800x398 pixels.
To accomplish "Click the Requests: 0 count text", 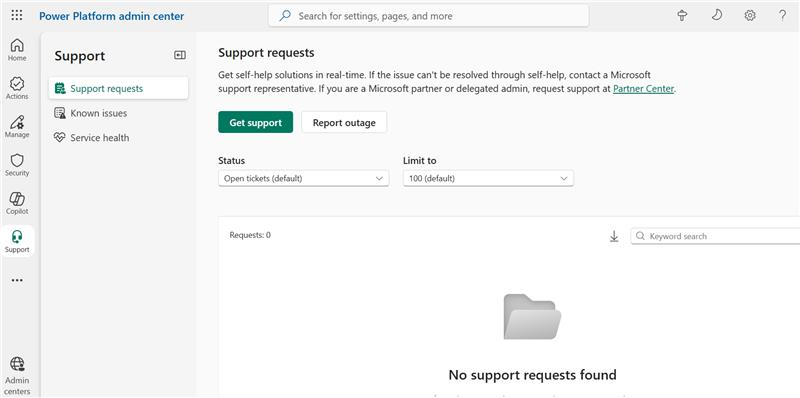I will [250, 235].
